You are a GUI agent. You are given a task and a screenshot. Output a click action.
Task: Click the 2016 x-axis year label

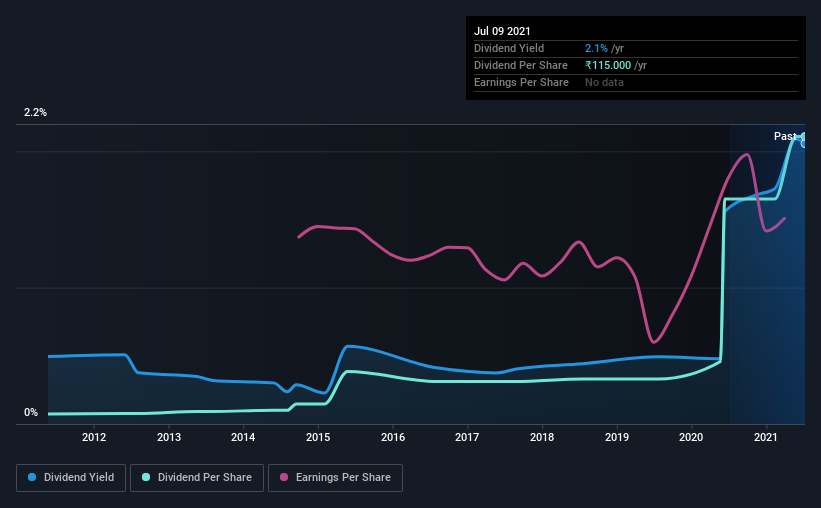coord(393,437)
